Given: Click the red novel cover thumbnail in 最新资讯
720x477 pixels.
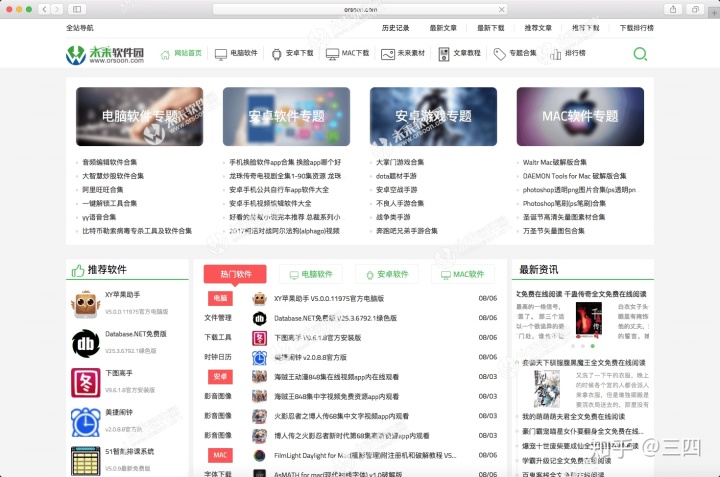Looking at the screenshot, I should point(589,320).
